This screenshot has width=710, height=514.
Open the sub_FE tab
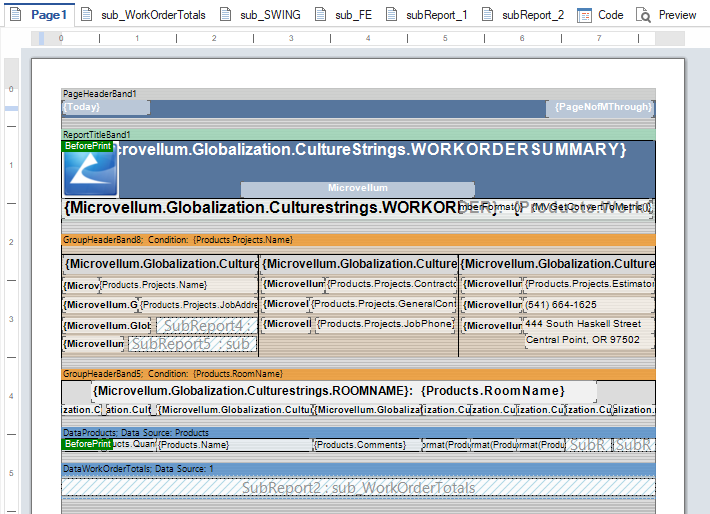tap(343, 15)
